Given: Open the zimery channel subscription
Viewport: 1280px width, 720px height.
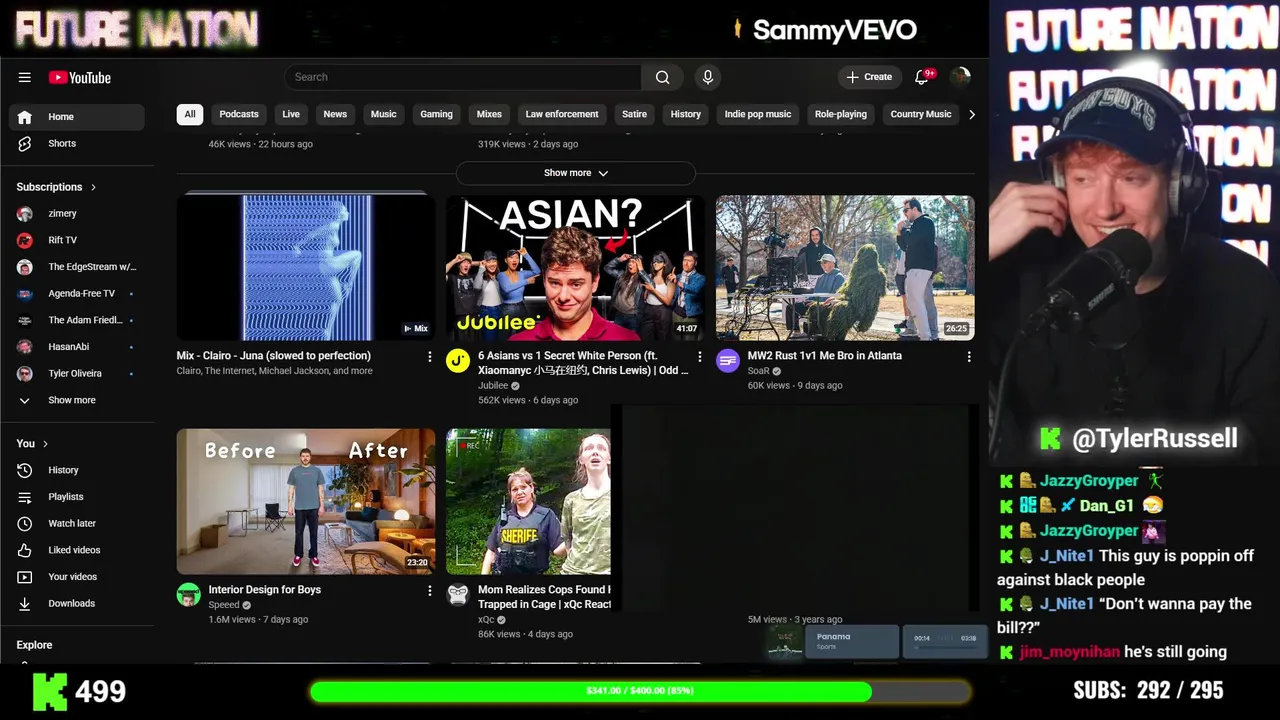Looking at the screenshot, I should [77, 213].
